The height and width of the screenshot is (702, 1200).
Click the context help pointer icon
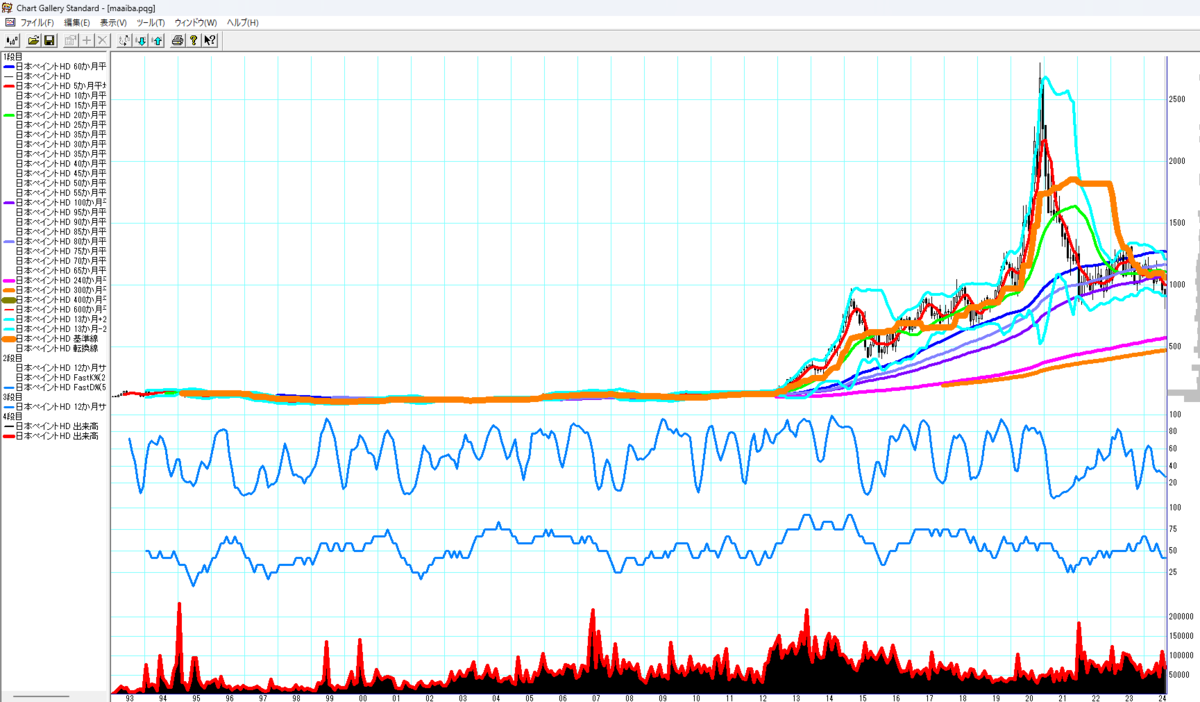tap(209, 40)
